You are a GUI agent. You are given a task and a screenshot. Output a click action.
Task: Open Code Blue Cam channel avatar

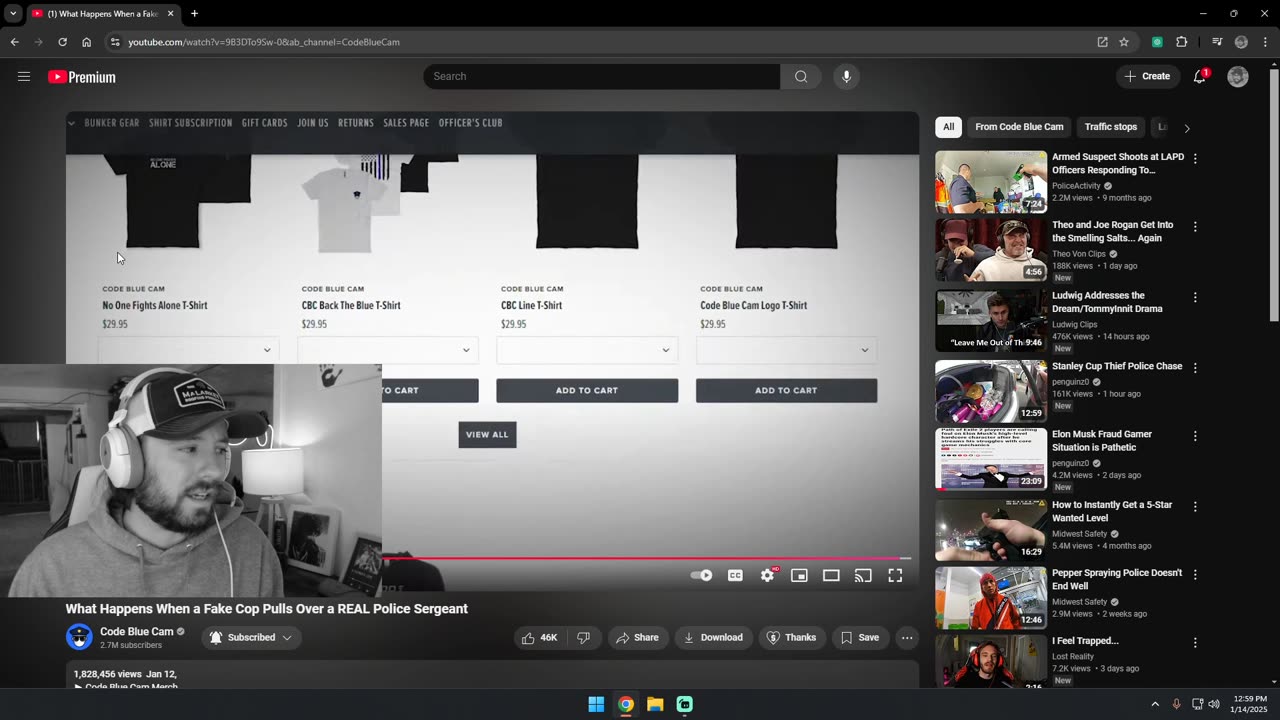(79, 636)
